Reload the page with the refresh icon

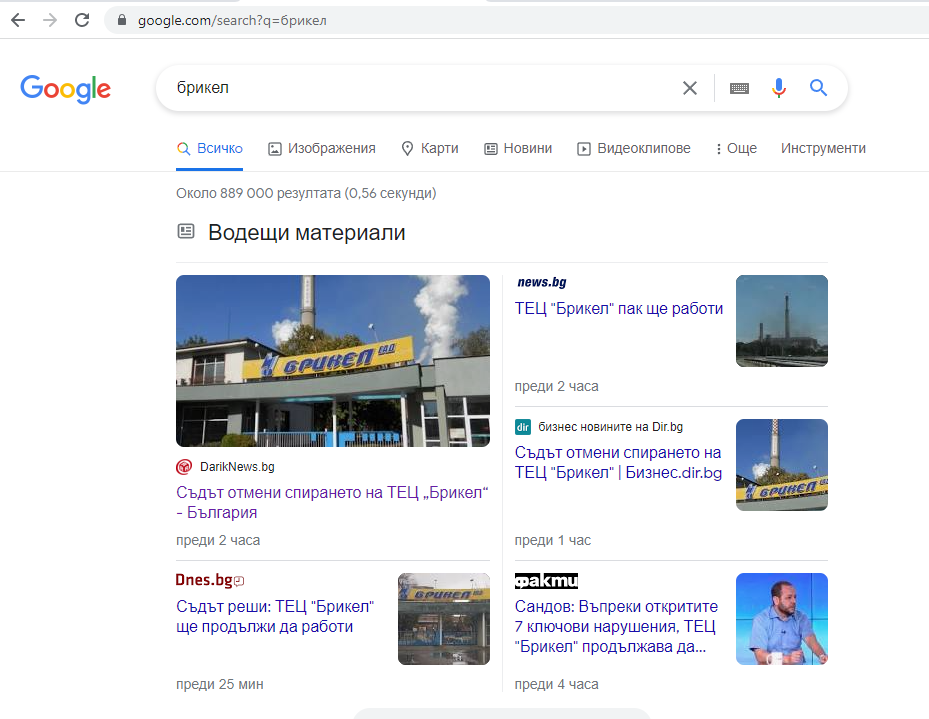82,20
